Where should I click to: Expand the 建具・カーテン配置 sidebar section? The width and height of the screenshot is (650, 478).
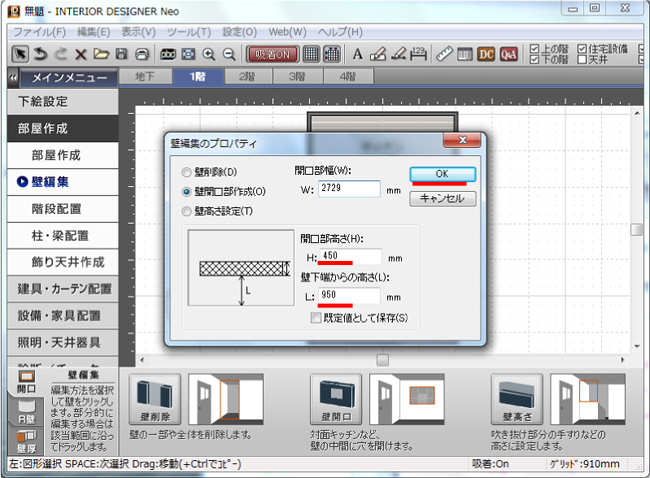point(60,288)
